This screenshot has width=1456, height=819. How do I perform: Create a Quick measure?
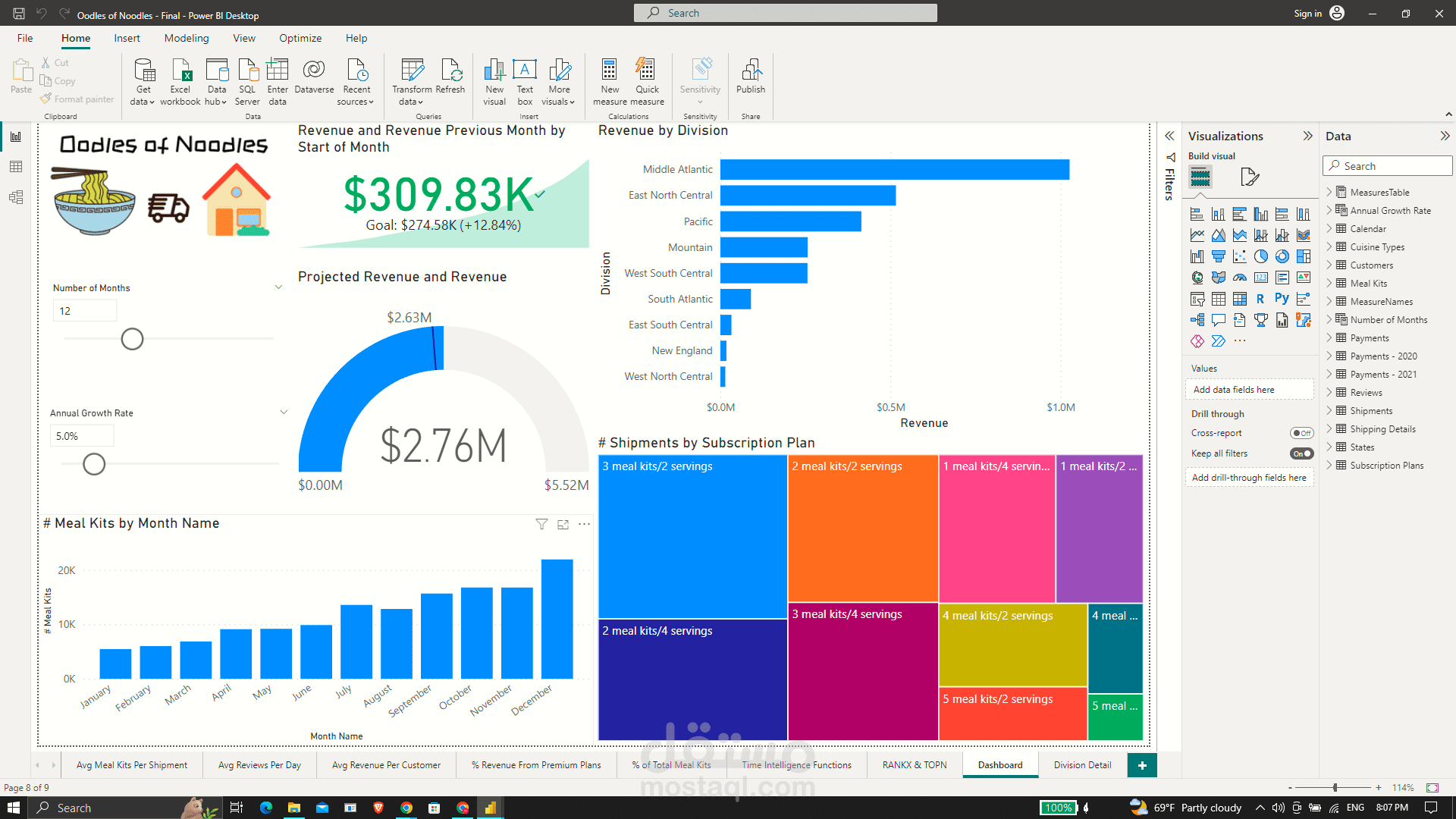tap(647, 82)
